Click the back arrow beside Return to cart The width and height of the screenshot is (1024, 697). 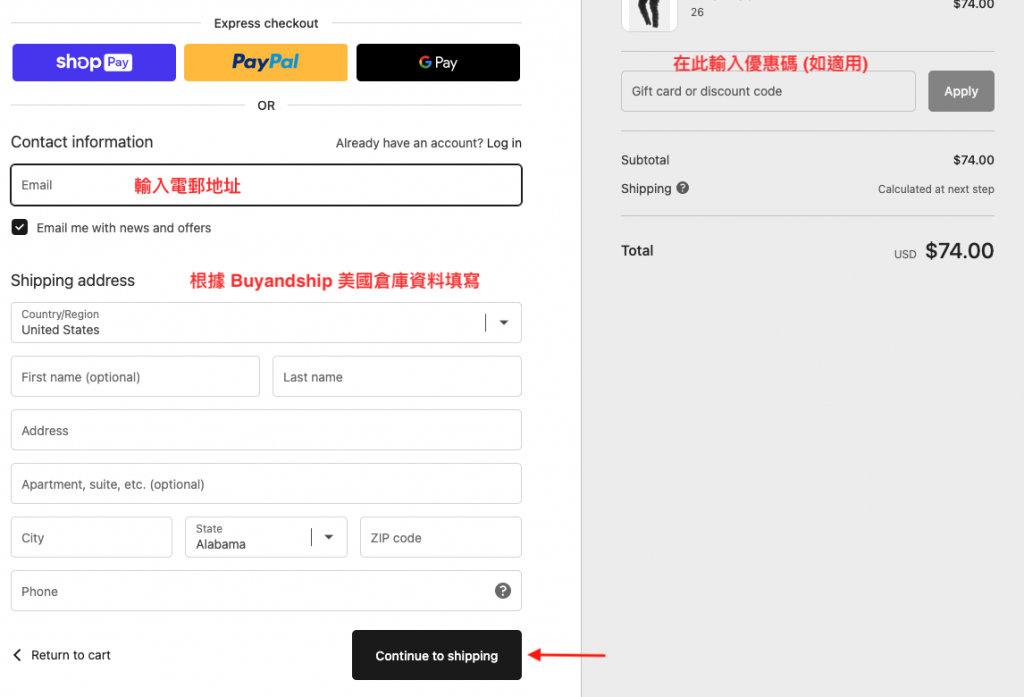click(x=17, y=655)
